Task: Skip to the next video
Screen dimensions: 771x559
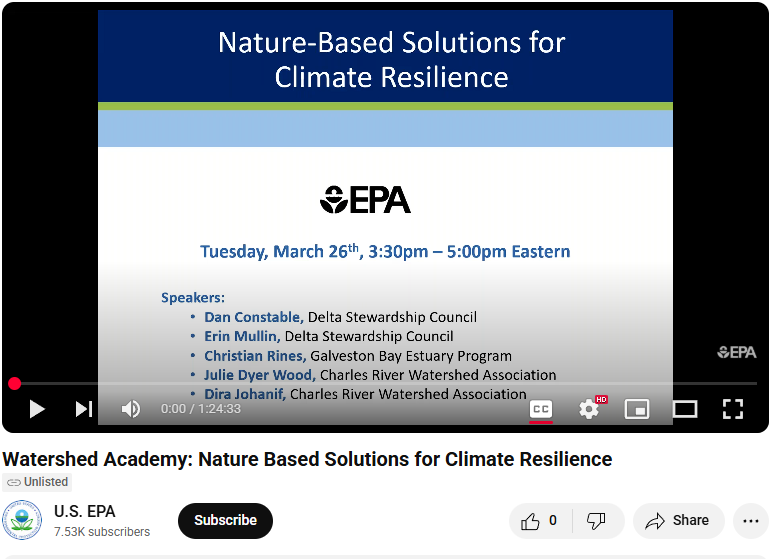Action: [84, 409]
